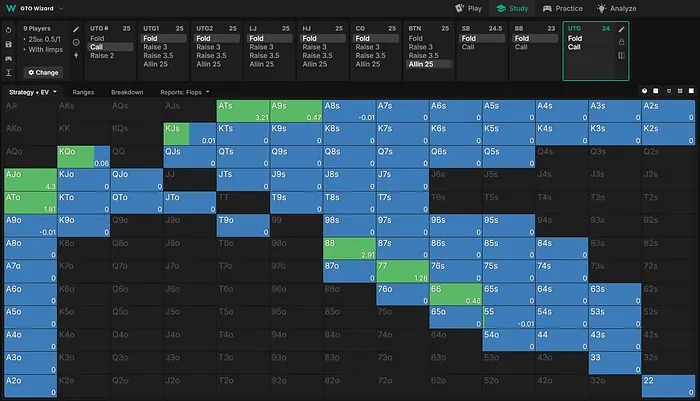Click the pencil icon in the active UTG card
Viewport: 700px width, 401px height.
[x=622, y=30]
